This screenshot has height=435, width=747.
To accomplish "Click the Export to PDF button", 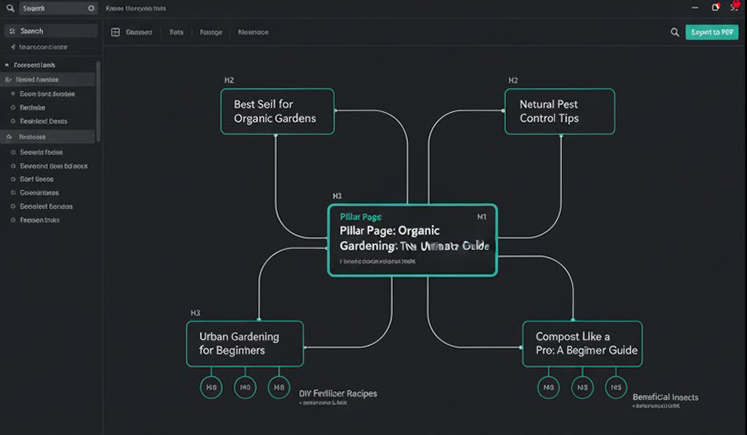I will [x=712, y=32].
